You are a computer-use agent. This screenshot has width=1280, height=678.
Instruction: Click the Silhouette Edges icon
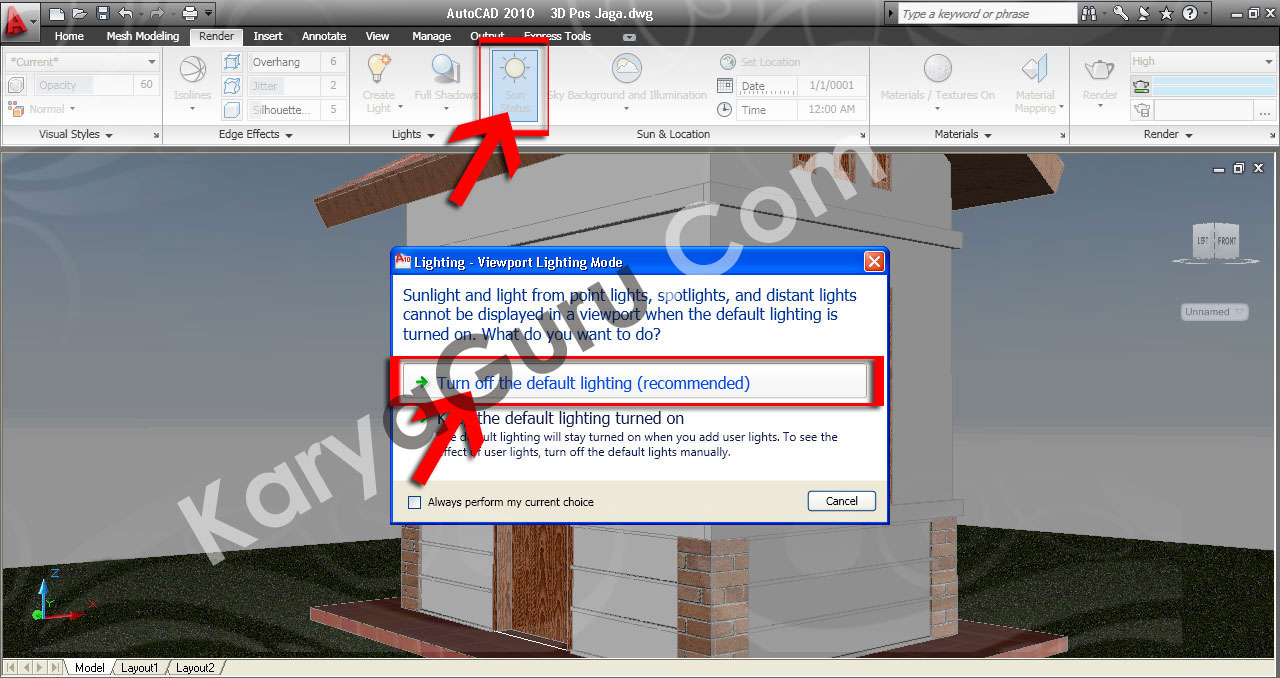tap(232, 108)
